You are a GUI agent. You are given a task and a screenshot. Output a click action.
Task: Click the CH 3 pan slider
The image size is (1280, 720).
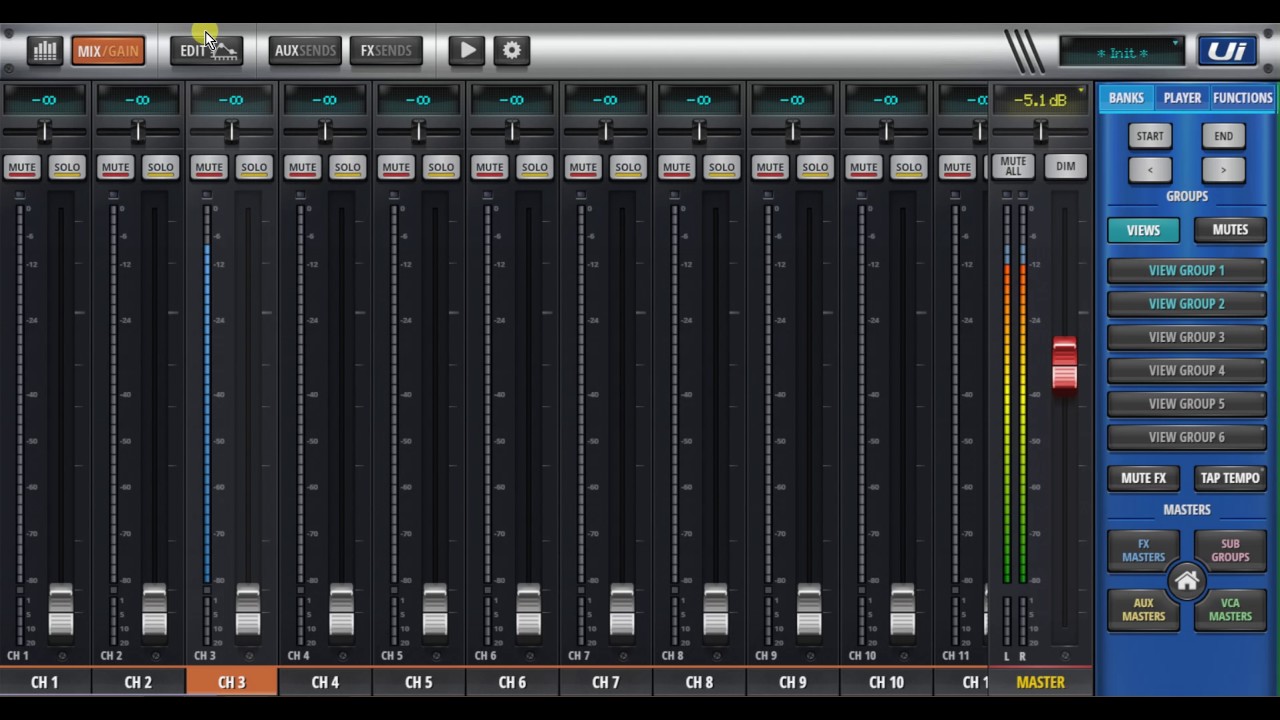coord(231,132)
